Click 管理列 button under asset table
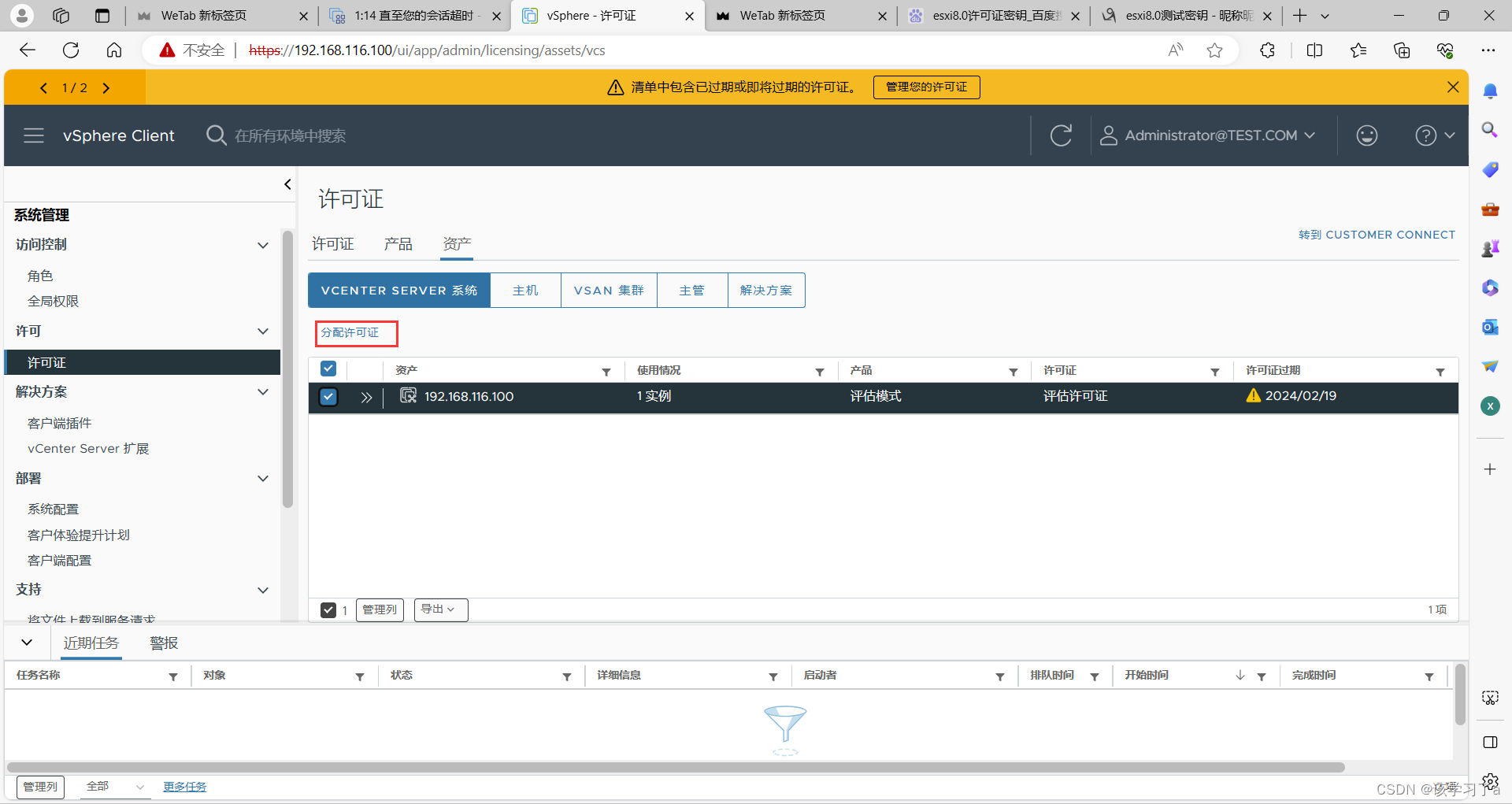The height and width of the screenshot is (804, 1512). 380,610
